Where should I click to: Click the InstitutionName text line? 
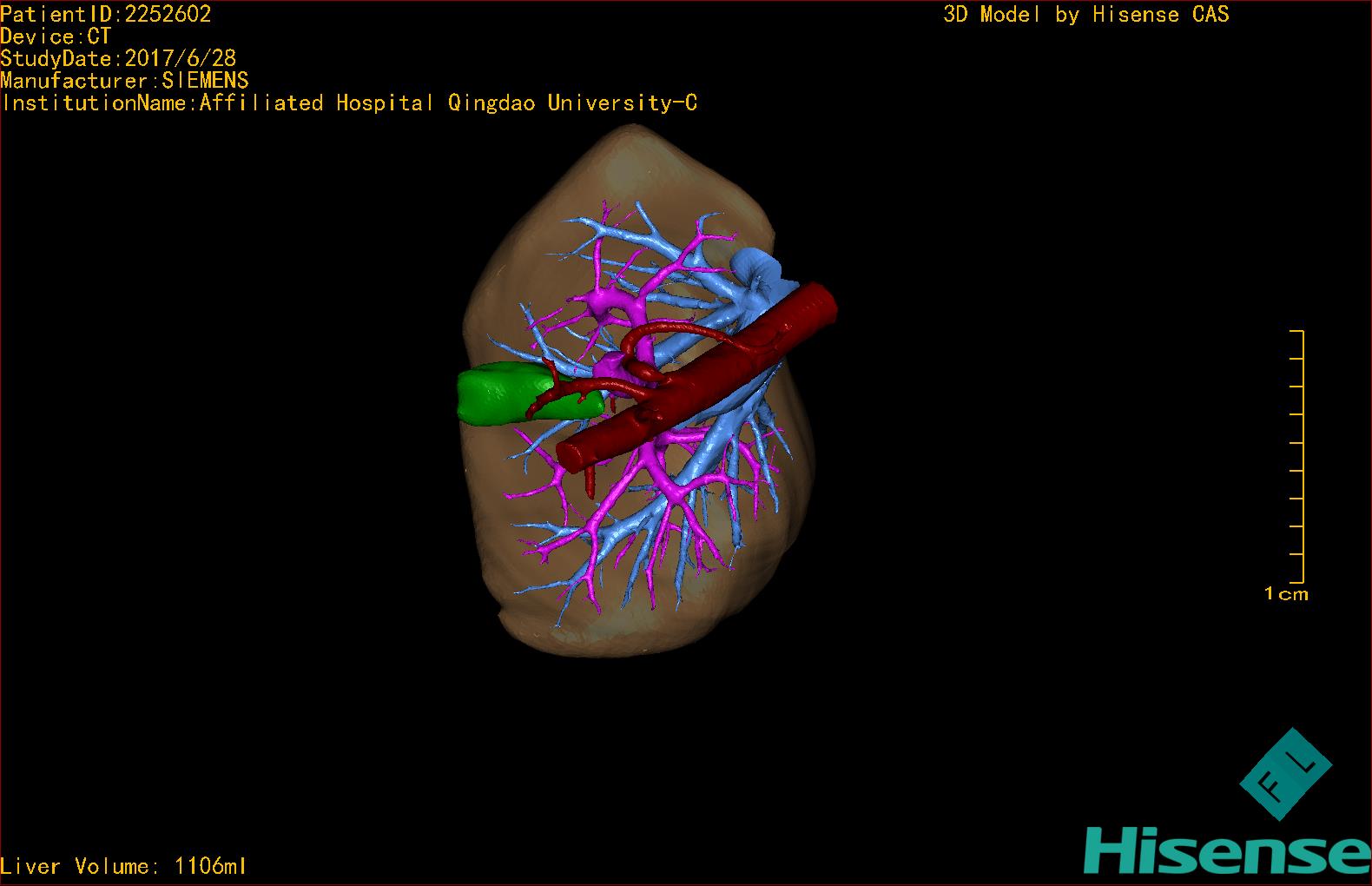[349, 103]
